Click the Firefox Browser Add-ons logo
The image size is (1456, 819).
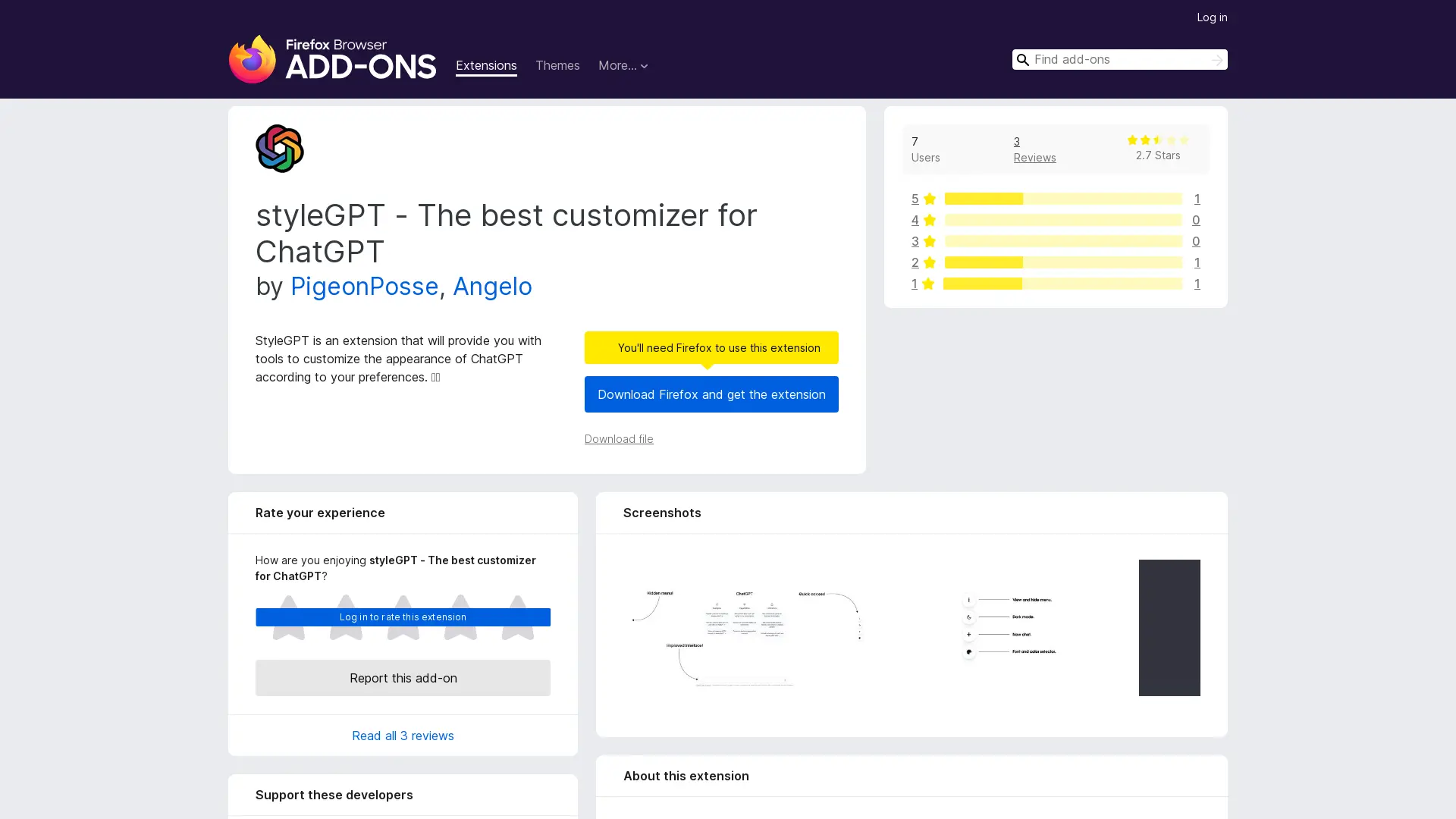coord(332,59)
